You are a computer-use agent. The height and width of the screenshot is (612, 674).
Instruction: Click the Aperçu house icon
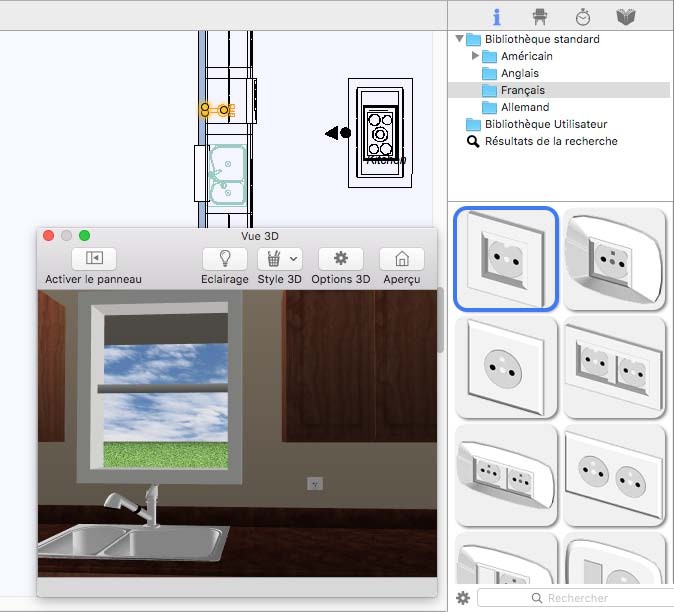401,258
